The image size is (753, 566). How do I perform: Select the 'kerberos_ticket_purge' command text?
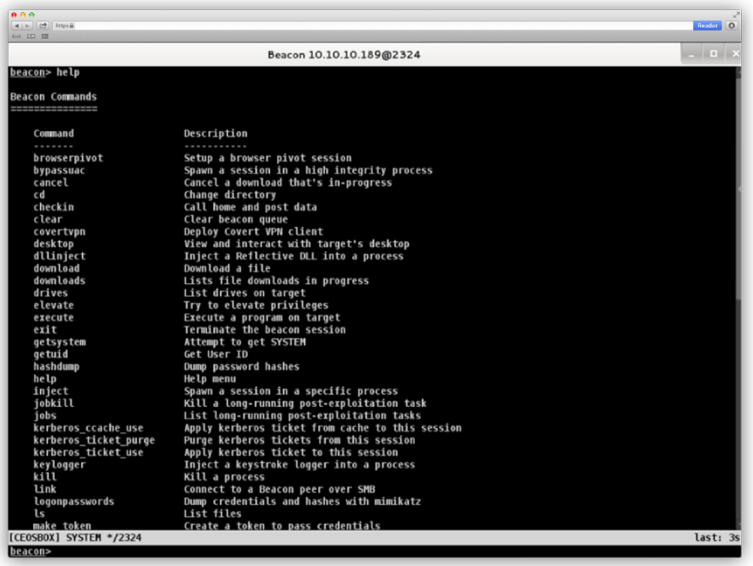click(94, 440)
